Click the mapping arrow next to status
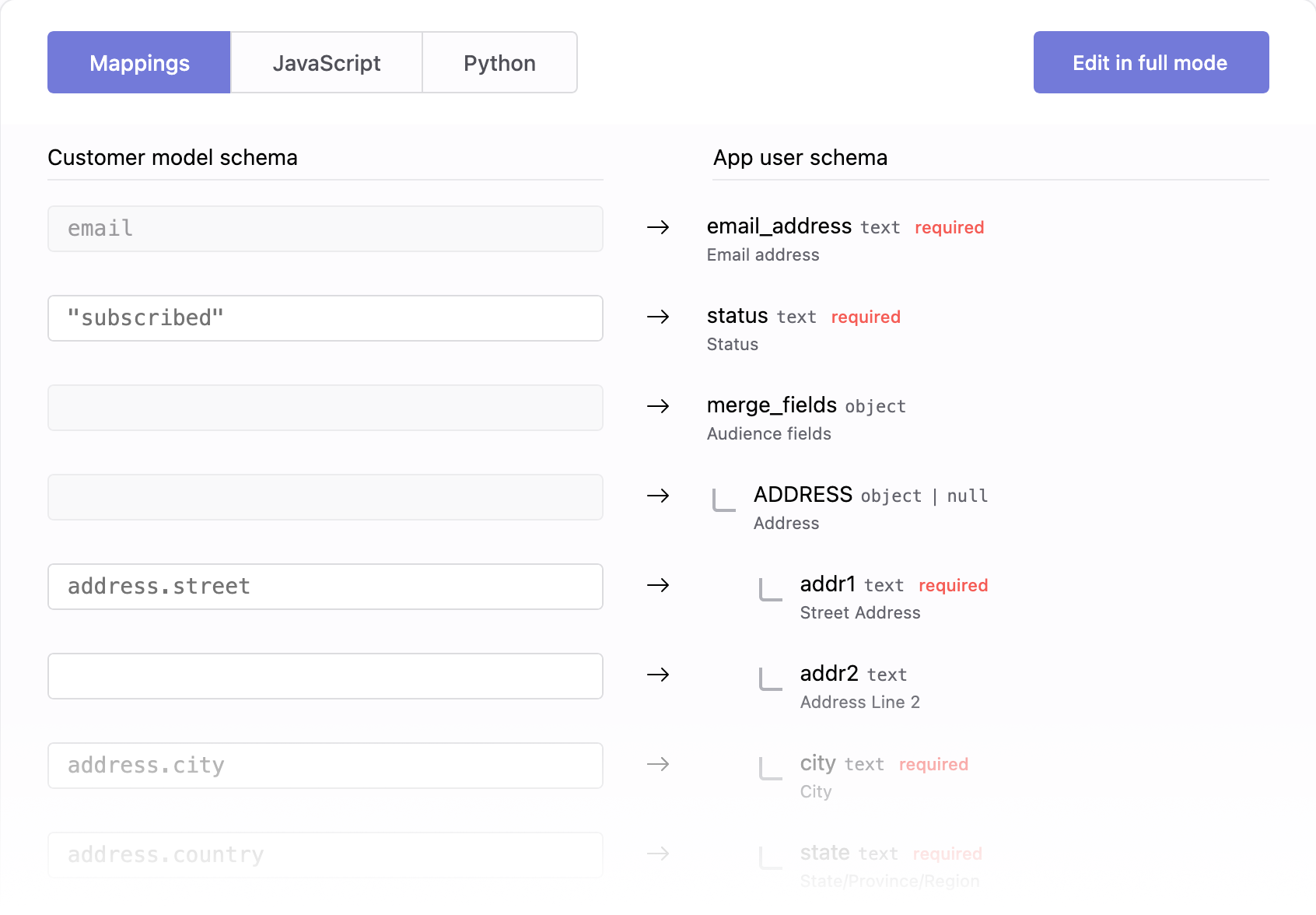The image size is (1316, 915). [658, 317]
